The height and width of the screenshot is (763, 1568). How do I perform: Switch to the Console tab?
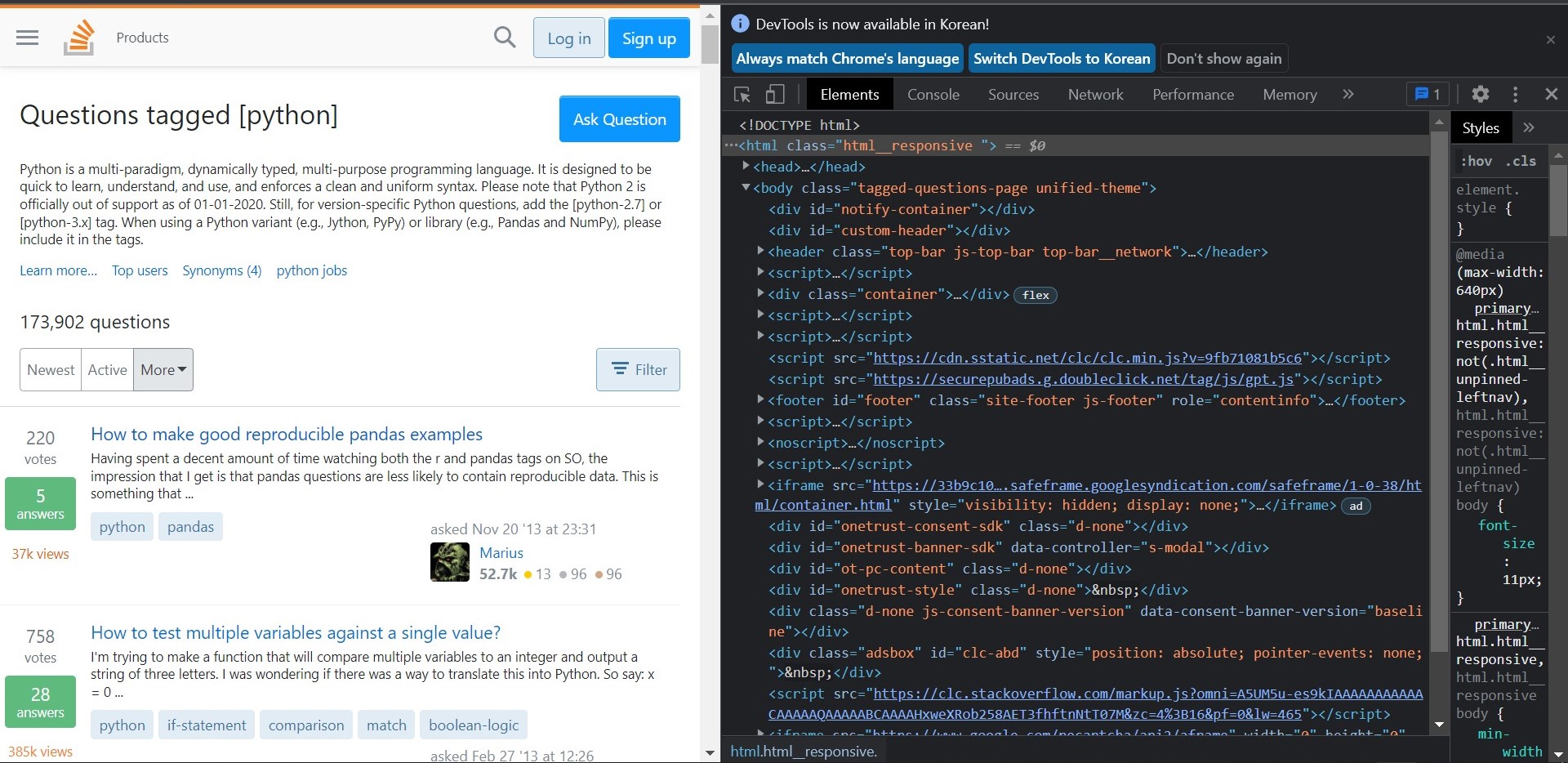pyautogui.click(x=933, y=95)
